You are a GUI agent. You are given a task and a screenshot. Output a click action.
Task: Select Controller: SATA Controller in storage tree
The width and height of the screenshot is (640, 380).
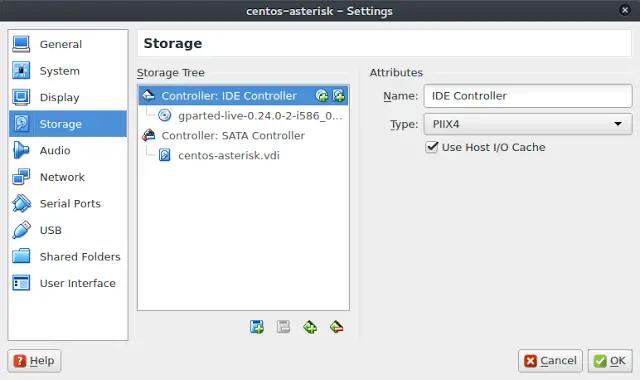click(x=243, y=136)
